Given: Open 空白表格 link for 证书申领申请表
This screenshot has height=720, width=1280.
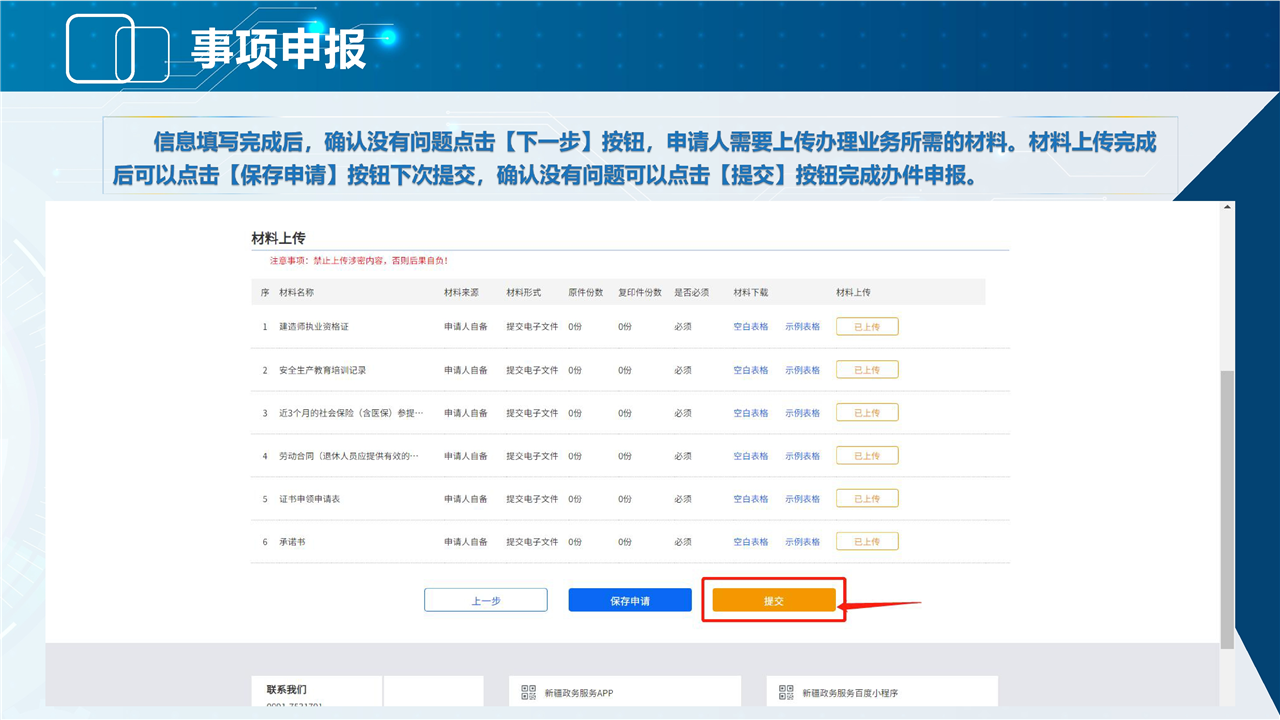Looking at the screenshot, I should point(750,499).
